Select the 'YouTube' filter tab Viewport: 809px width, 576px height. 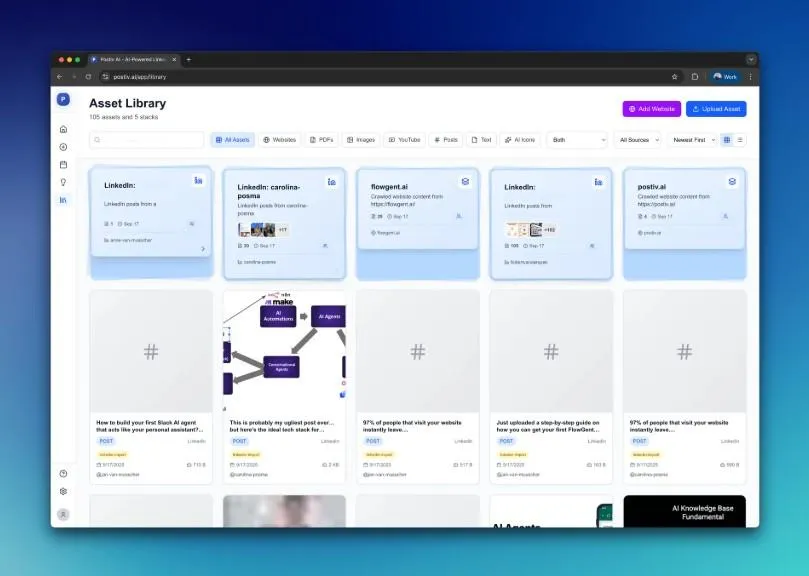(404, 140)
